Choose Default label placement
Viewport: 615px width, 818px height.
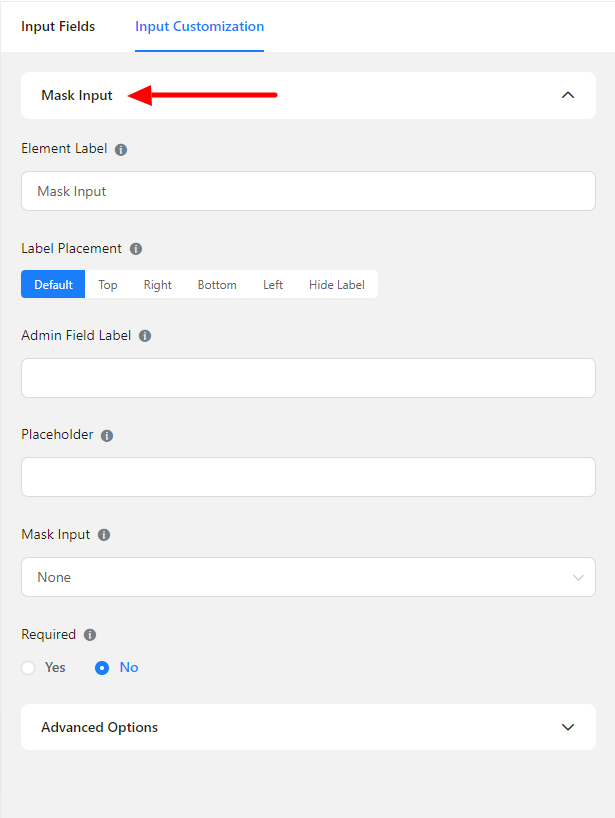click(x=53, y=285)
